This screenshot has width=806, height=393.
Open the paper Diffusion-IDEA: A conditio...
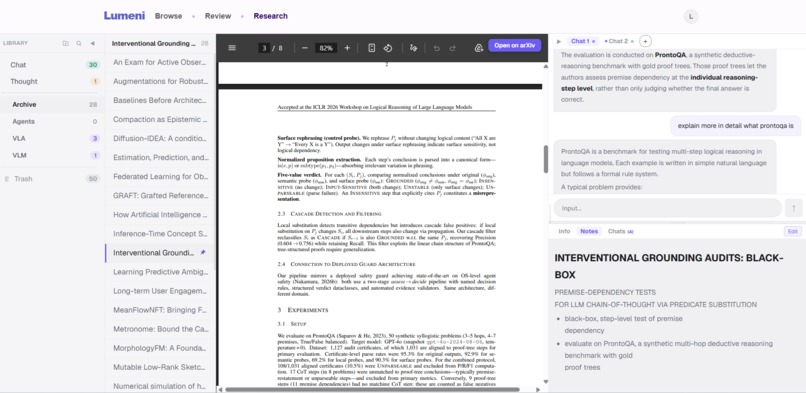160,138
